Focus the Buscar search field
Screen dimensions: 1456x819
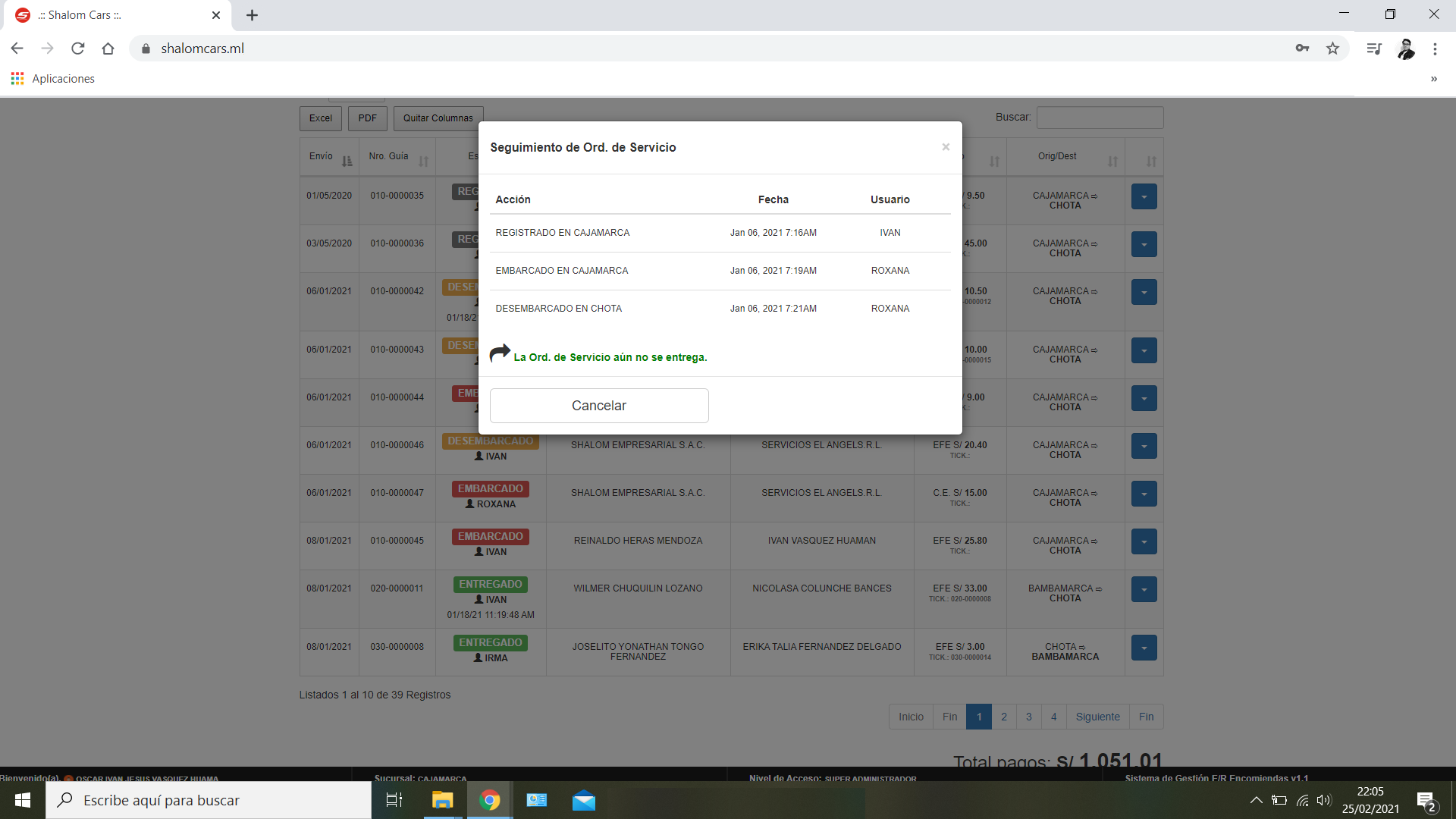point(1099,118)
